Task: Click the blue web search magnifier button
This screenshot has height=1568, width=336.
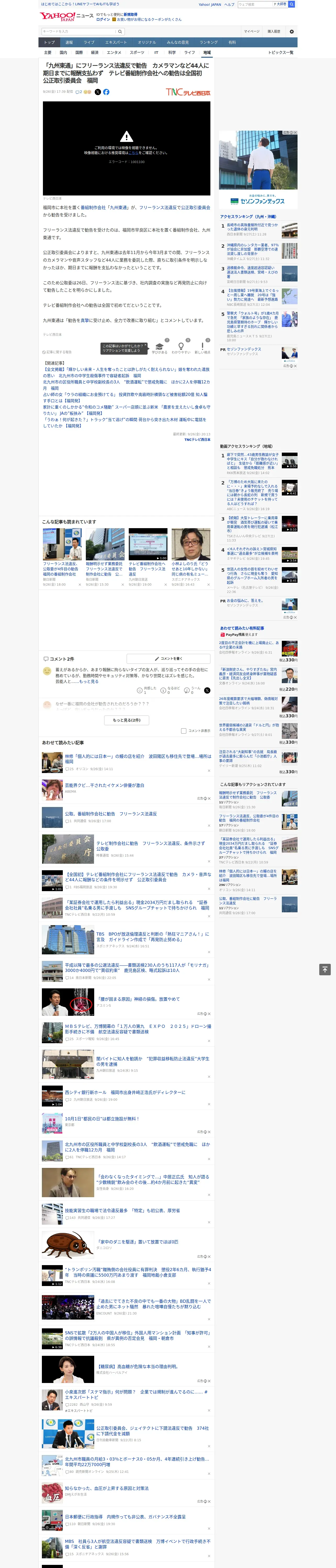Action: 292,4
